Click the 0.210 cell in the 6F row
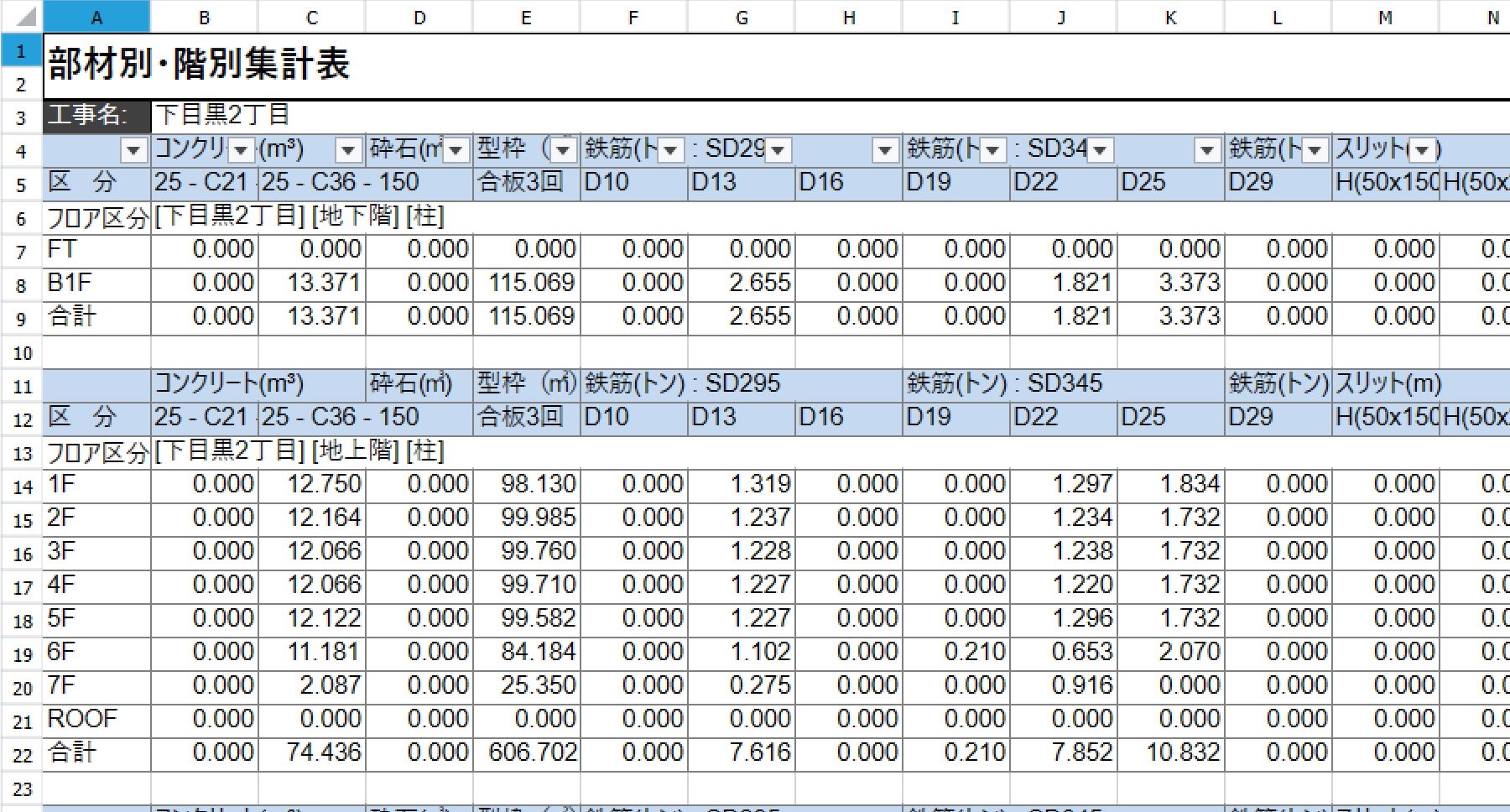Screen dimensions: 1510x812 pyautogui.click(x=955, y=653)
